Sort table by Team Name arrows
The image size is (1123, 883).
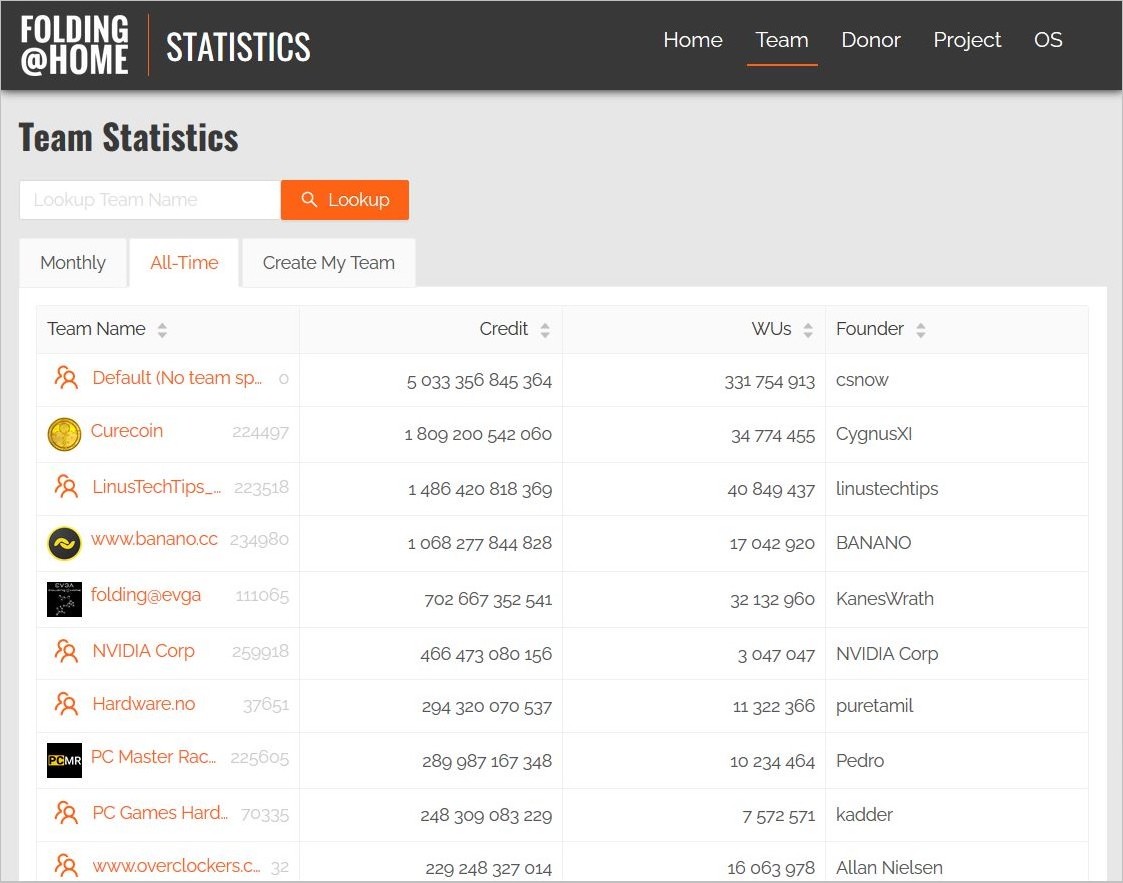(162, 330)
